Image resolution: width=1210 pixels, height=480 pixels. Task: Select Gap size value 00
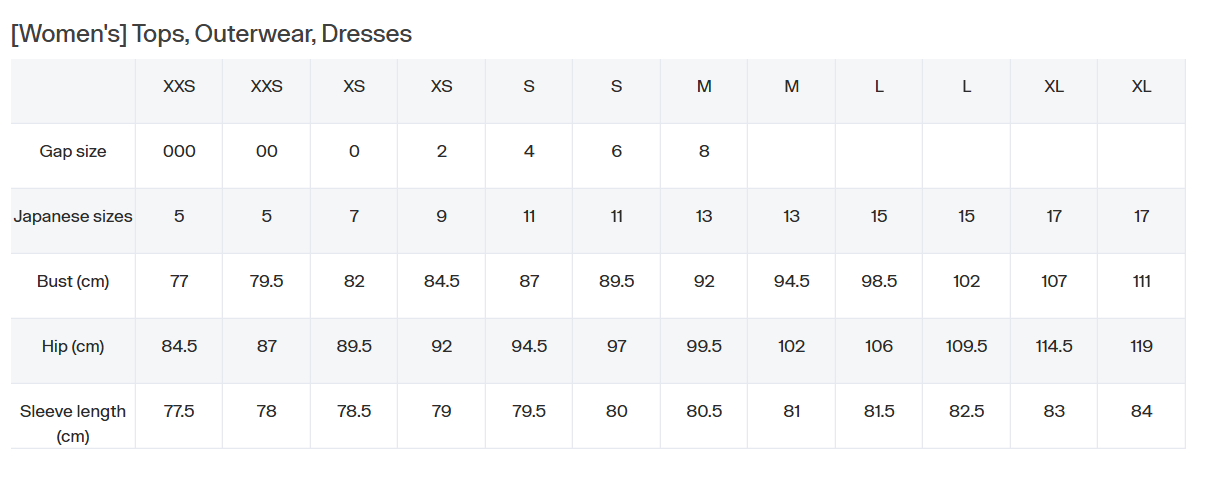tap(266, 151)
